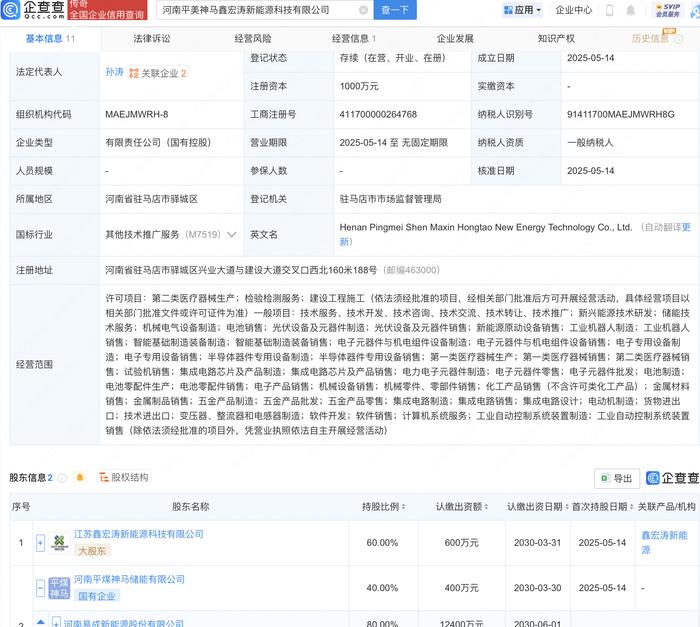Switch to 经营风险 tab
The height and width of the screenshot is (627, 700).
coord(253,39)
